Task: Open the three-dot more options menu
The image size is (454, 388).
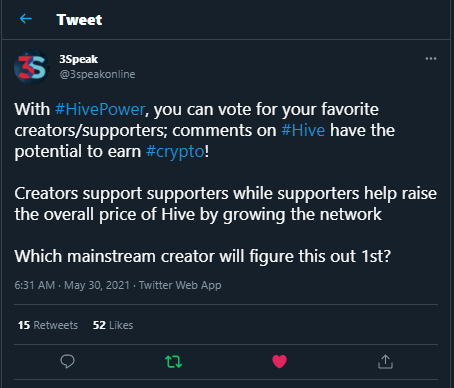Action: (431, 59)
